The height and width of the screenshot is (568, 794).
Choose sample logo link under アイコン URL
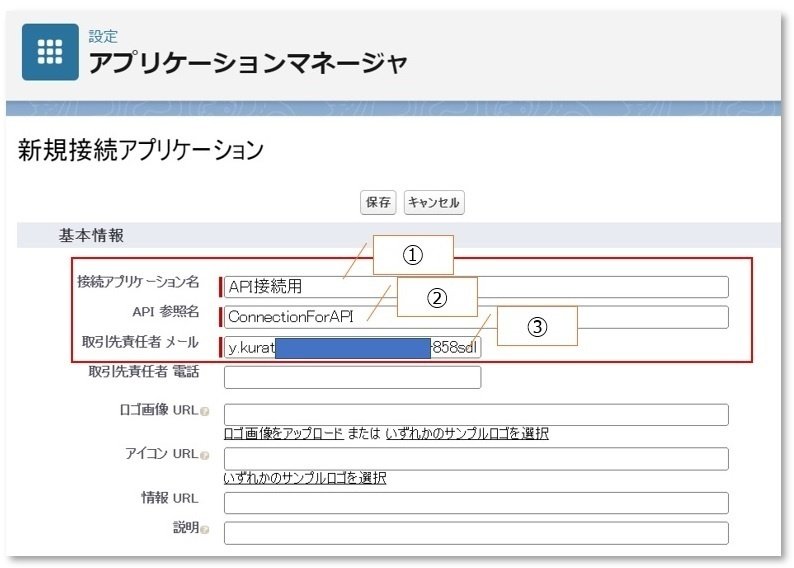305,478
